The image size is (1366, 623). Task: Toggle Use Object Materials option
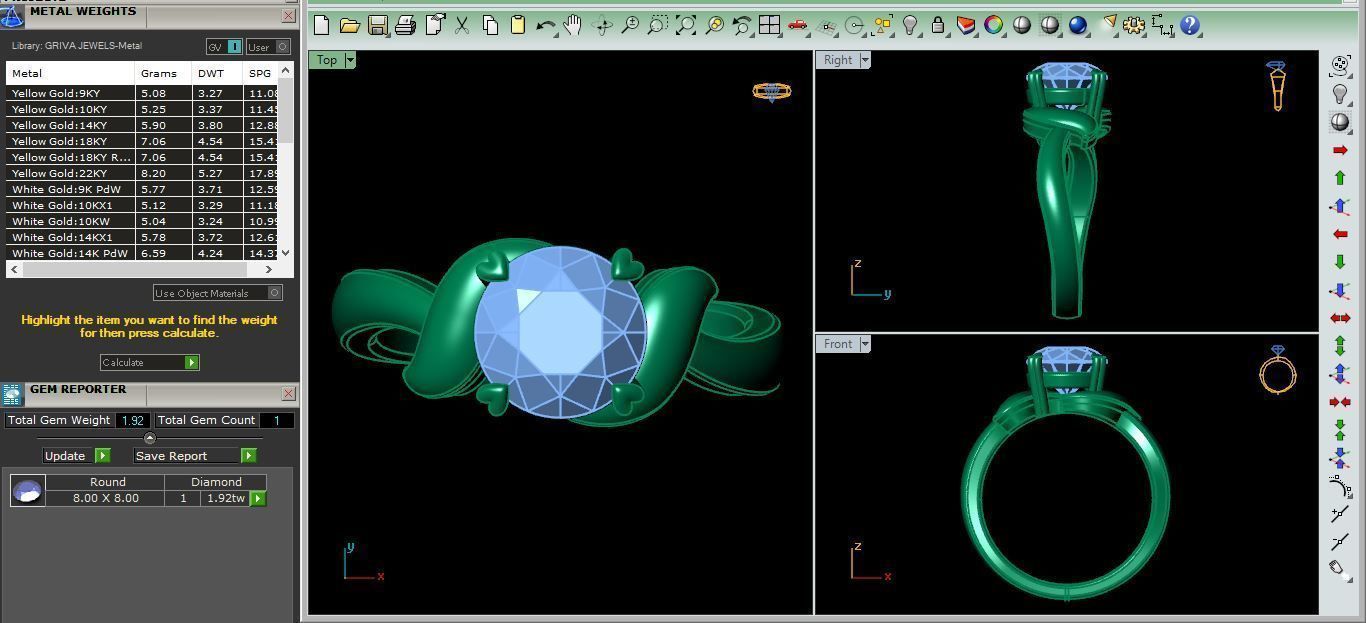218,293
